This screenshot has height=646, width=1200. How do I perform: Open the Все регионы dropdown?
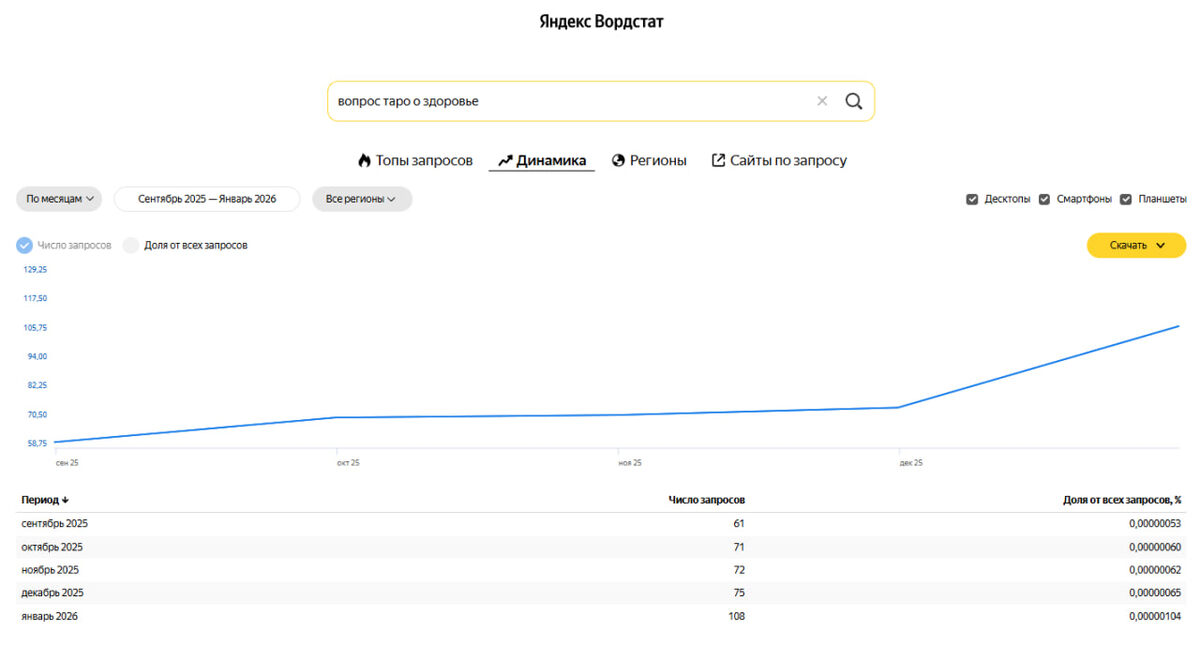click(x=362, y=199)
